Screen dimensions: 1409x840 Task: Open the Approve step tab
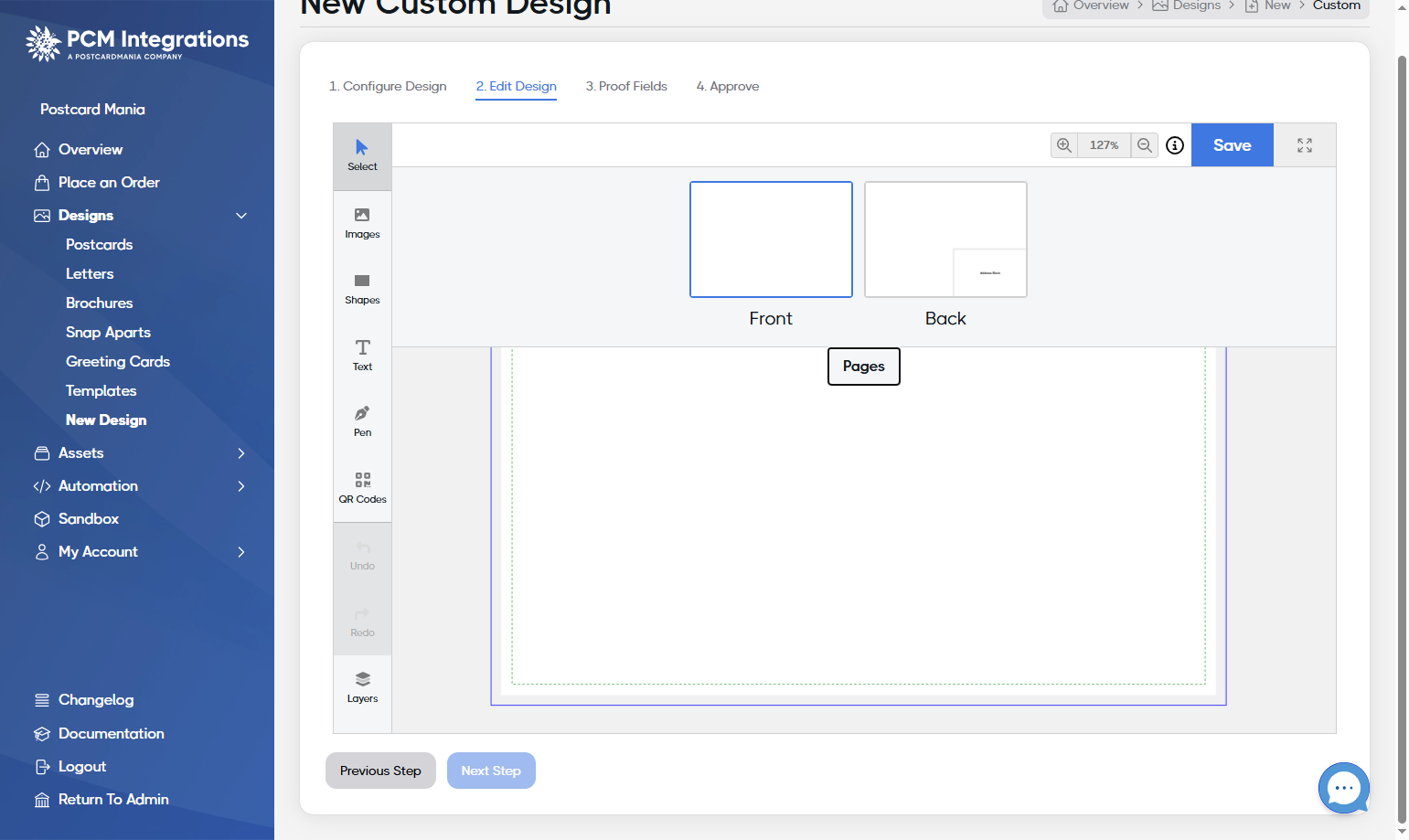[728, 86]
